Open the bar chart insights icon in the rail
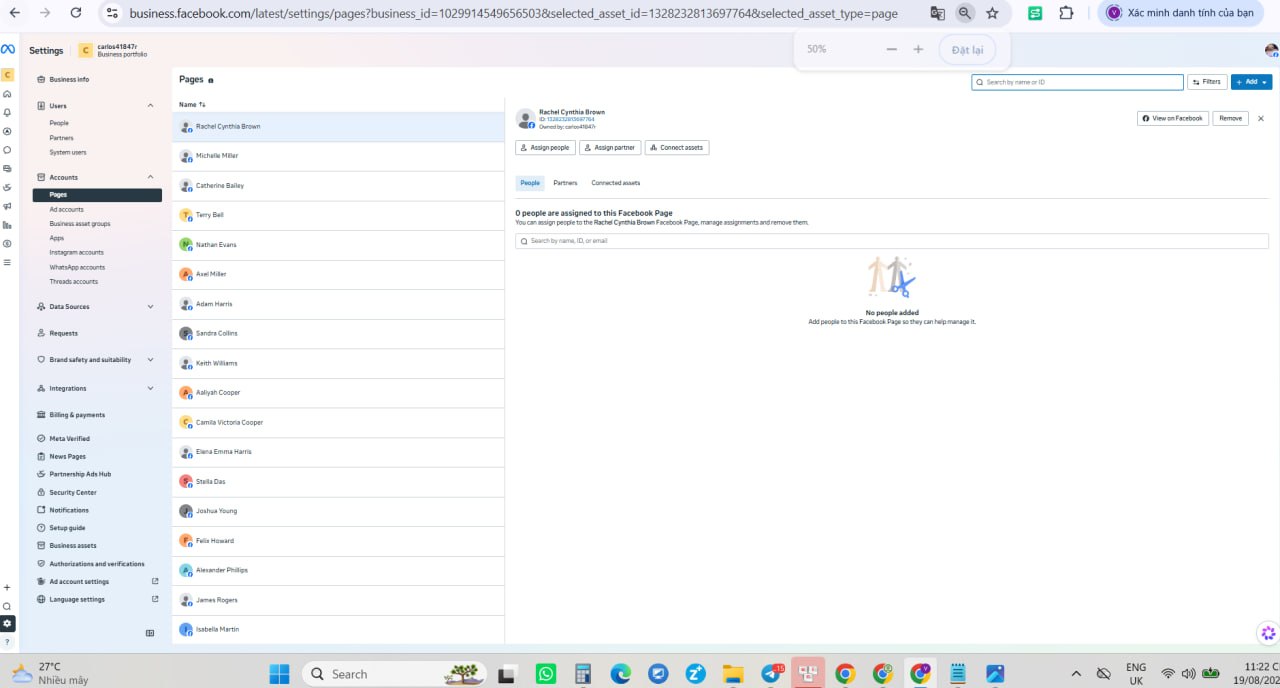The image size is (1280, 688). (x=7, y=225)
